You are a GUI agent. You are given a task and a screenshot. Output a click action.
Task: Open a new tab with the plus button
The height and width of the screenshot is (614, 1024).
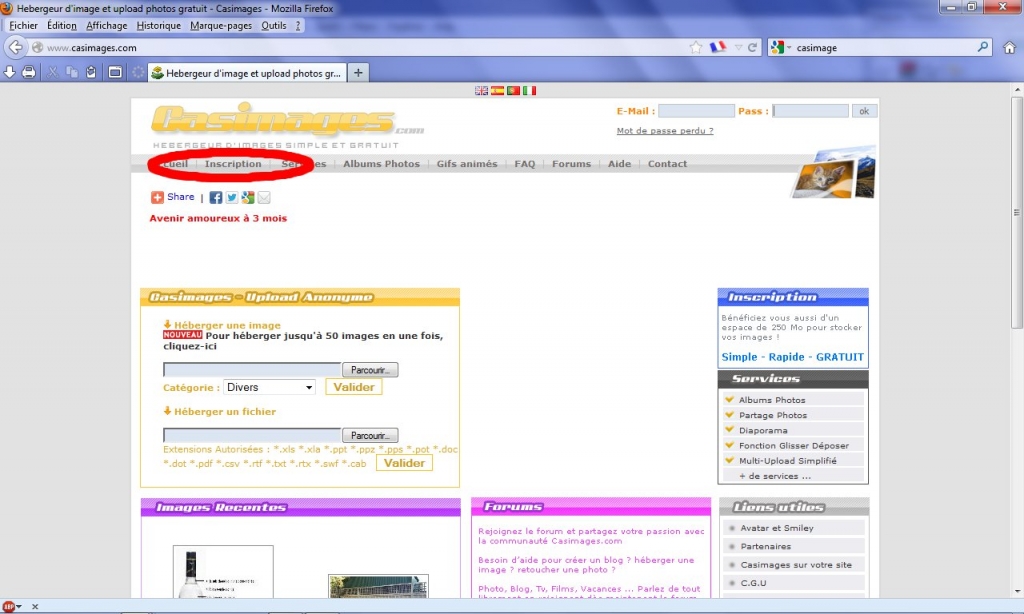pyautogui.click(x=358, y=72)
